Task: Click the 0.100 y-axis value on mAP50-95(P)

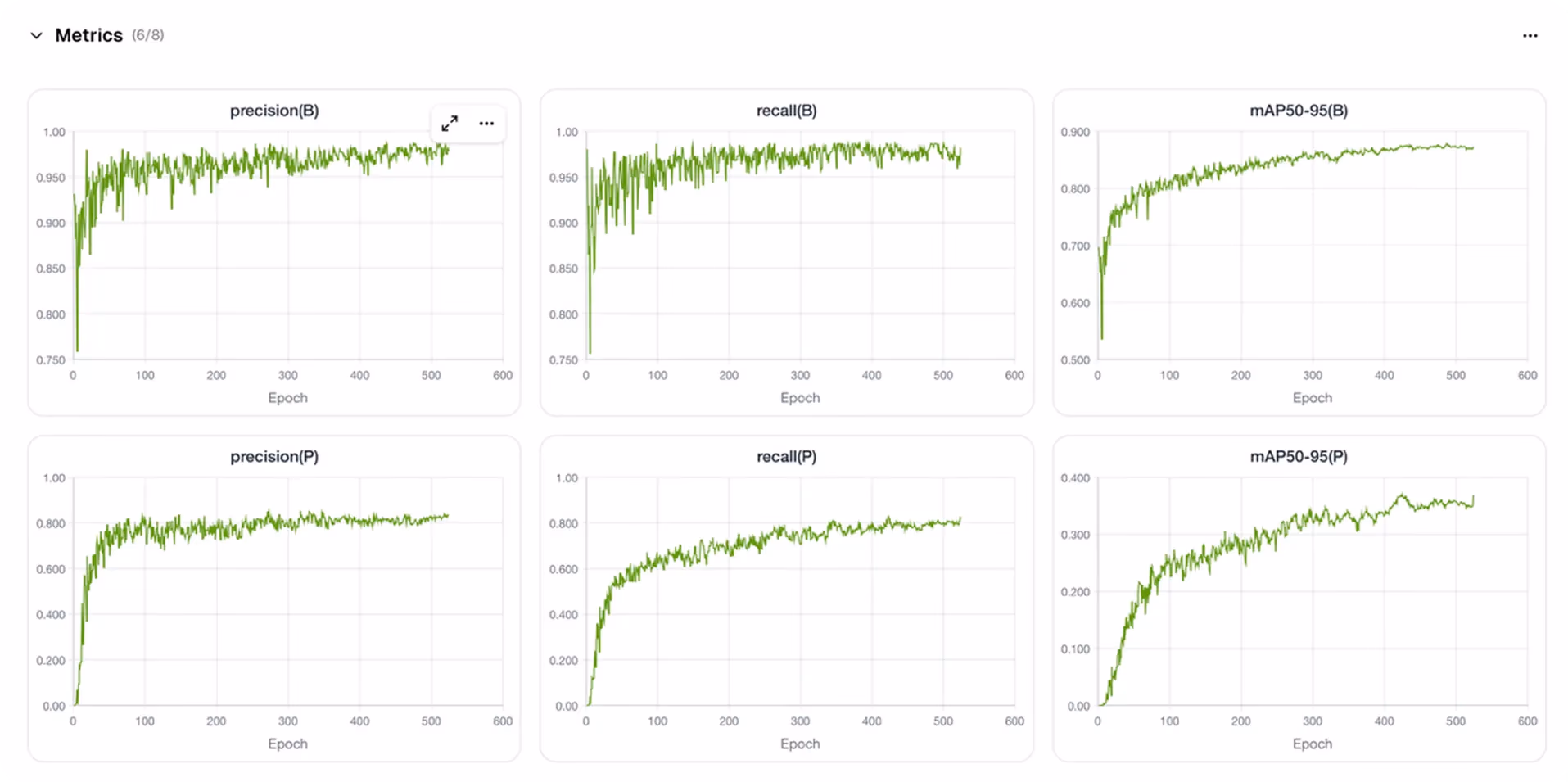Action: coord(1075,649)
